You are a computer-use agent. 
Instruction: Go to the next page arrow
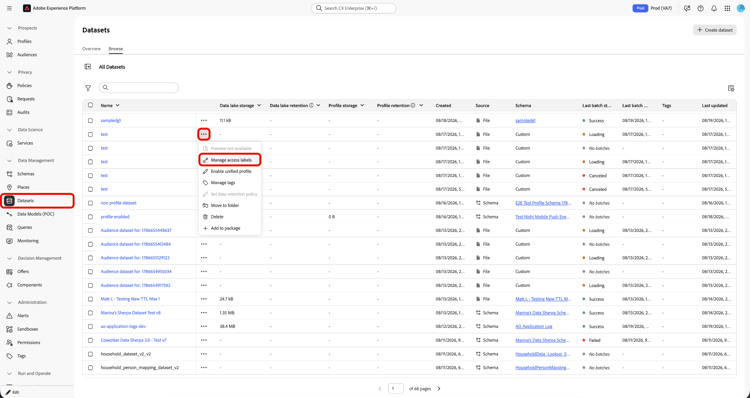pyautogui.click(x=439, y=388)
